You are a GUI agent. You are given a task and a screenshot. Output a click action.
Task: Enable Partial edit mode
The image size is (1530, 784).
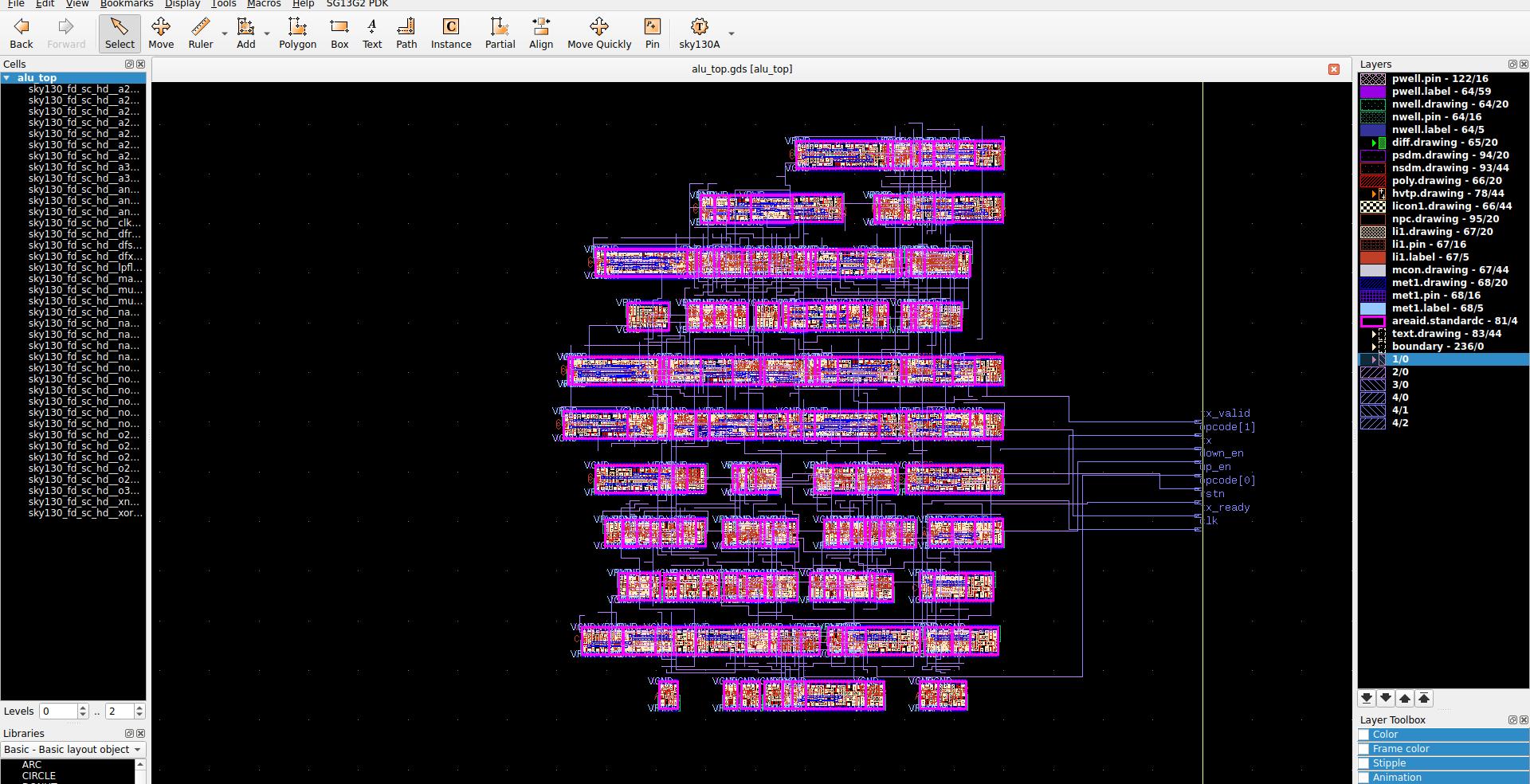tap(499, 33)
